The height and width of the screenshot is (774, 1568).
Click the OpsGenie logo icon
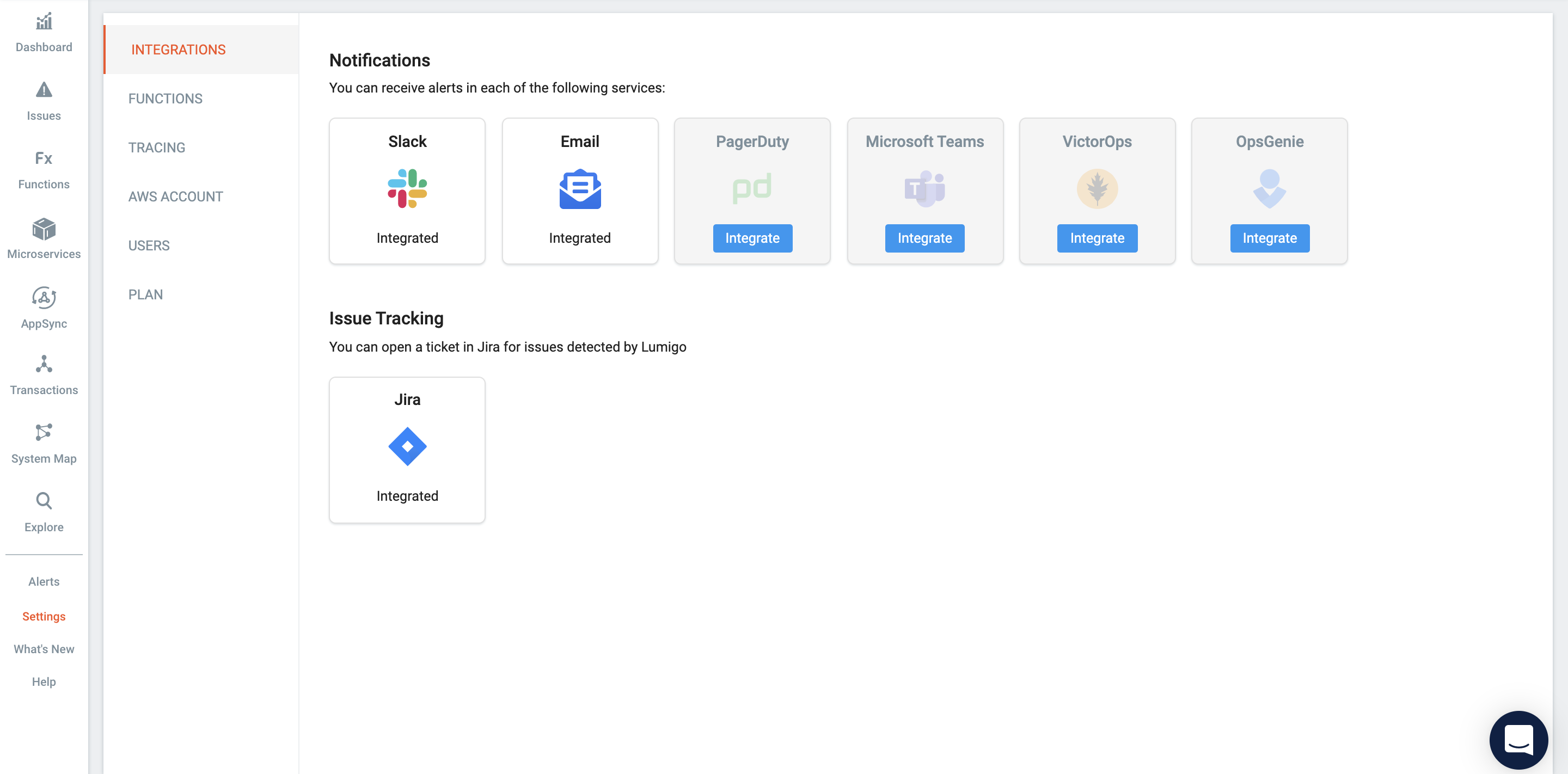tap(1269, 189)
